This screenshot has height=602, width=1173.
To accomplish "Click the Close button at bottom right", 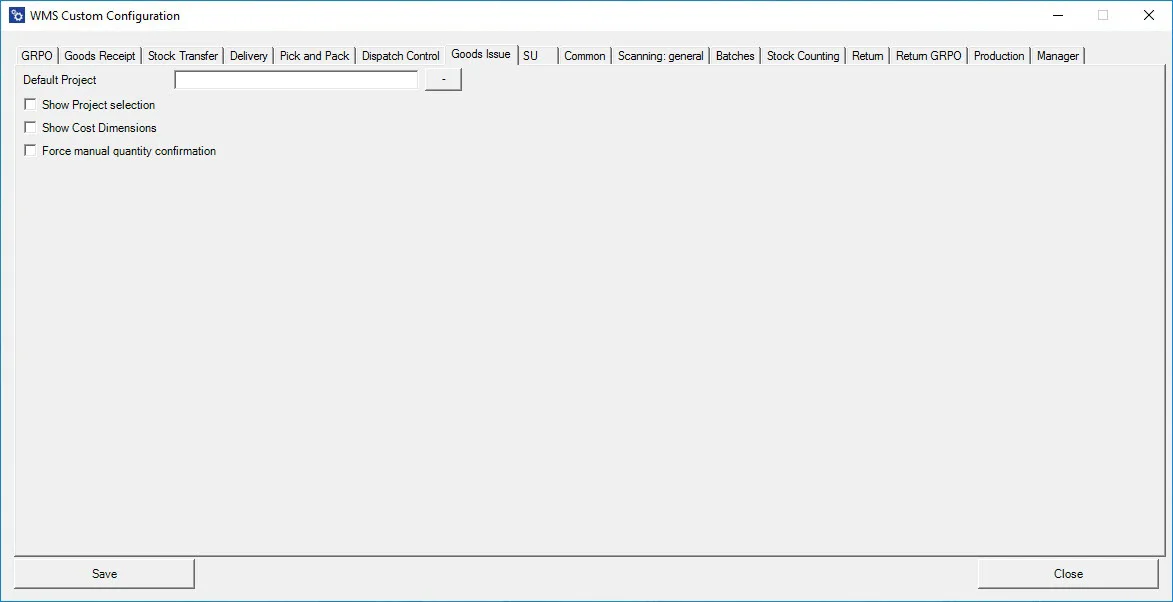I will (x=1067, y=574).
